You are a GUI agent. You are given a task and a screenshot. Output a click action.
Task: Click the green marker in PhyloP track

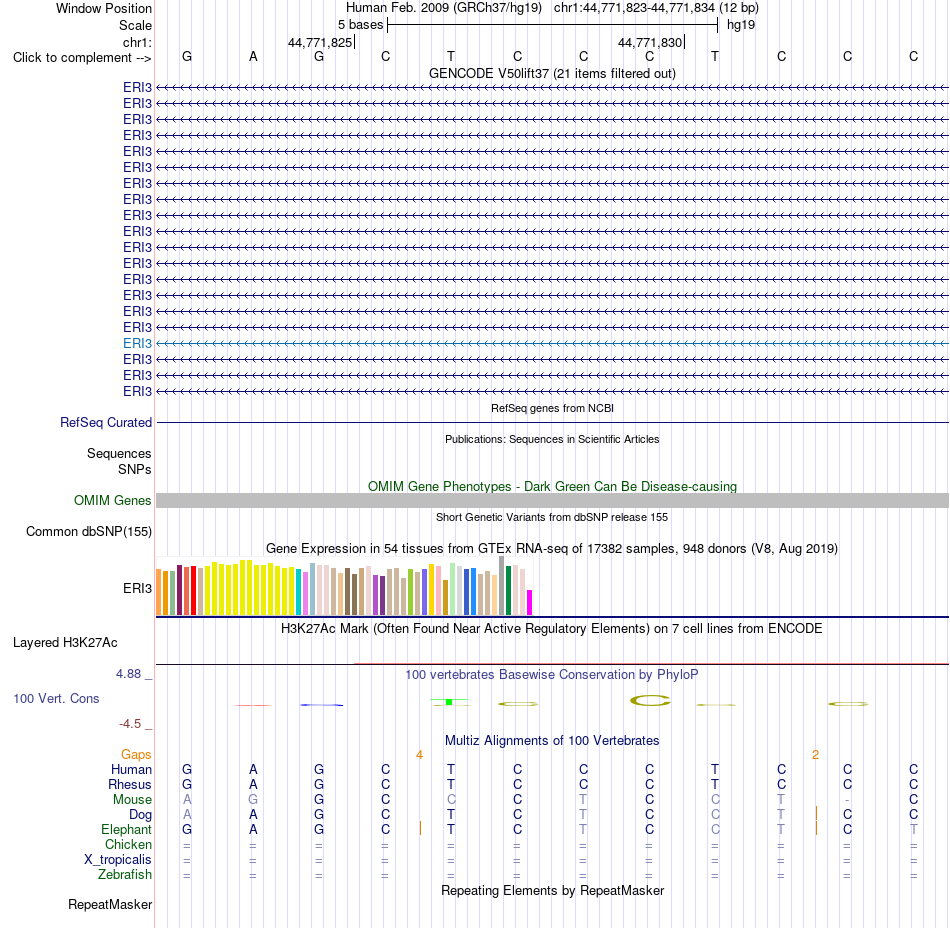coord(449,702)
